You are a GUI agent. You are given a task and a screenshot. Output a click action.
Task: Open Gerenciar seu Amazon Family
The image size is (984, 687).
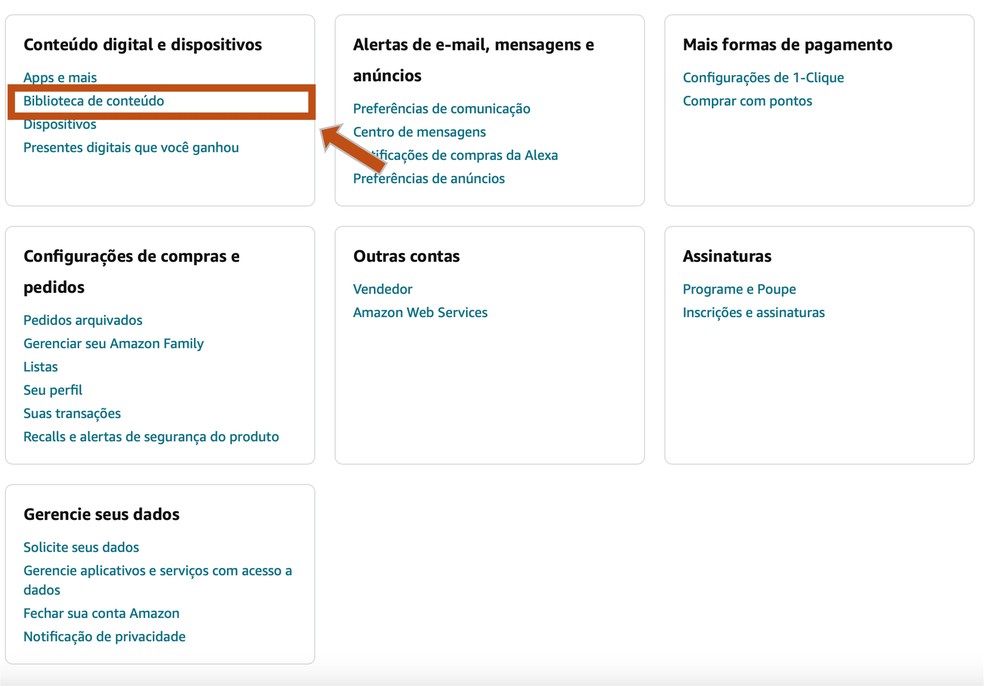113,343
